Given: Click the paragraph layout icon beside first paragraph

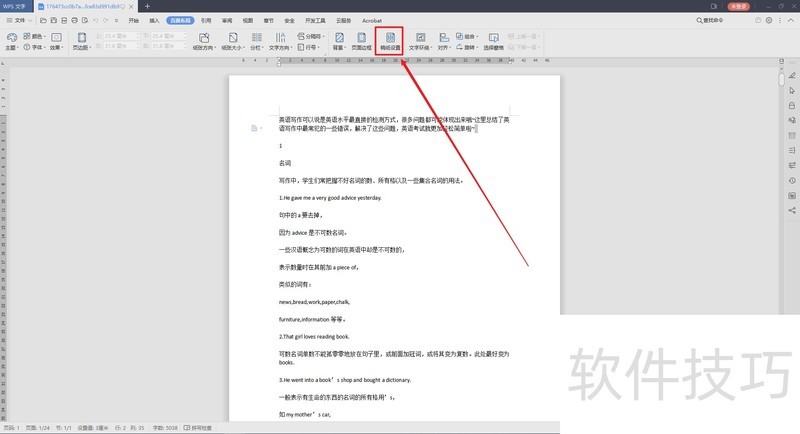Looking at the screenshot, I should 254,128.
